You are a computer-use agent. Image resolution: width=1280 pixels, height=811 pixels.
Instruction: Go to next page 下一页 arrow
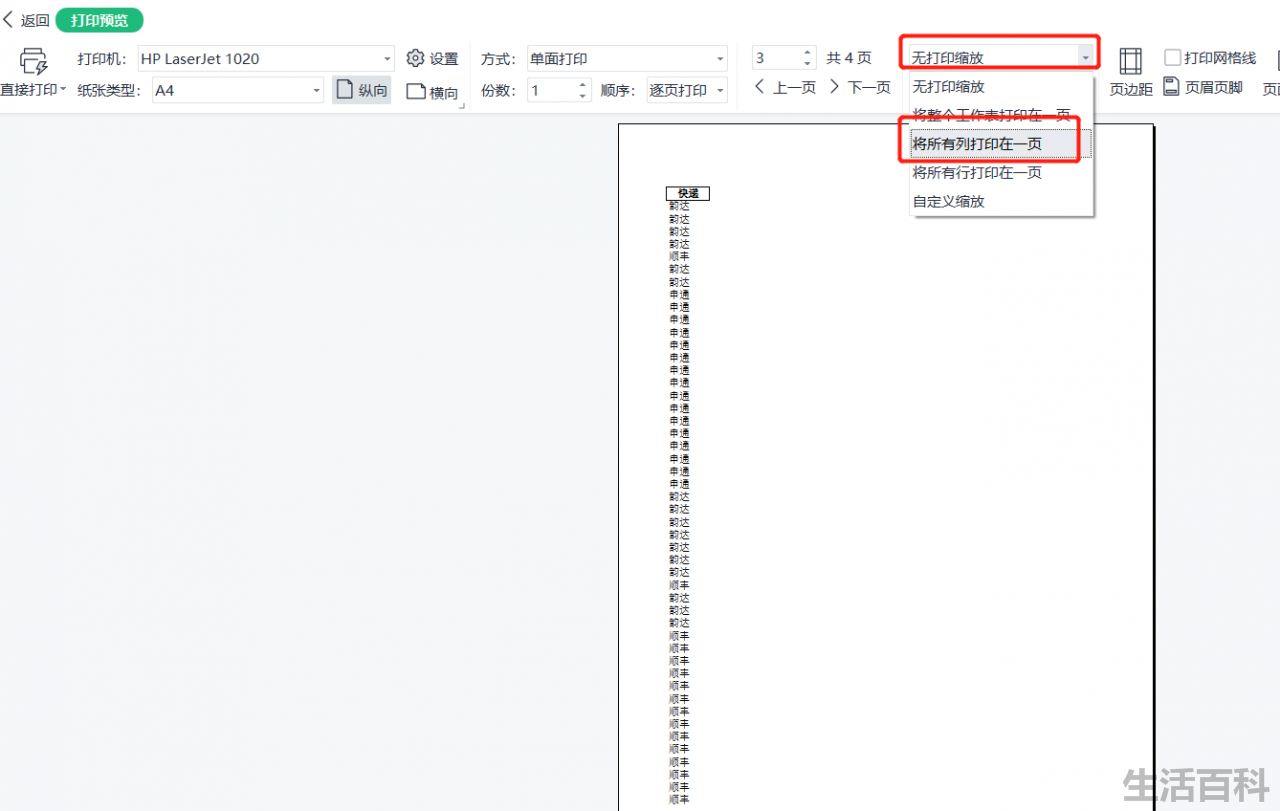834,87
